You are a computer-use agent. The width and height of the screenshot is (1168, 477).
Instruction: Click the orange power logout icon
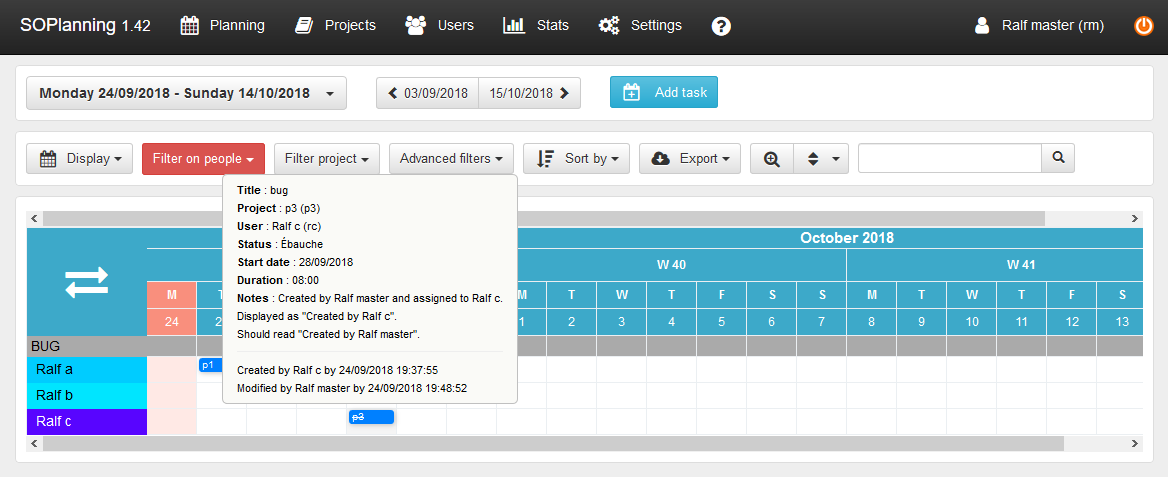tap(1143, 26)
